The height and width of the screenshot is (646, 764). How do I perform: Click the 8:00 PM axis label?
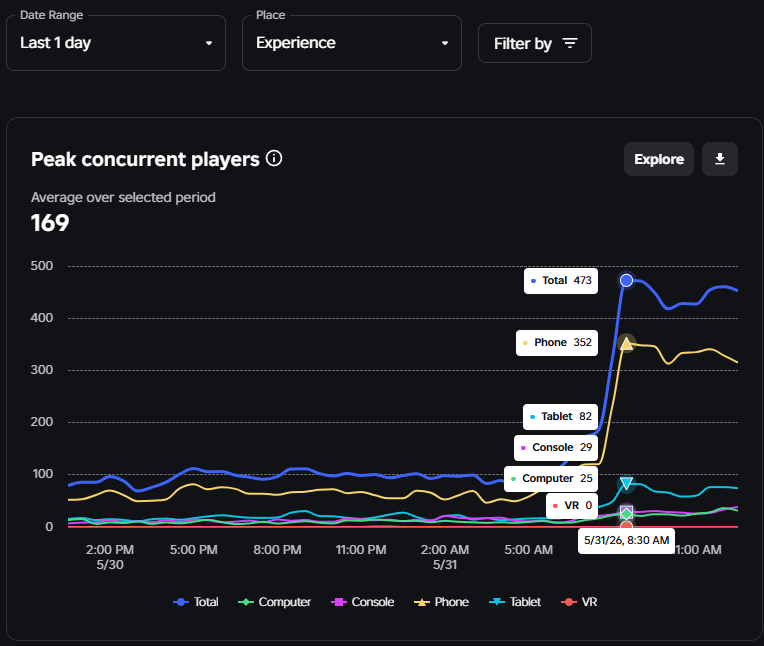277,550
